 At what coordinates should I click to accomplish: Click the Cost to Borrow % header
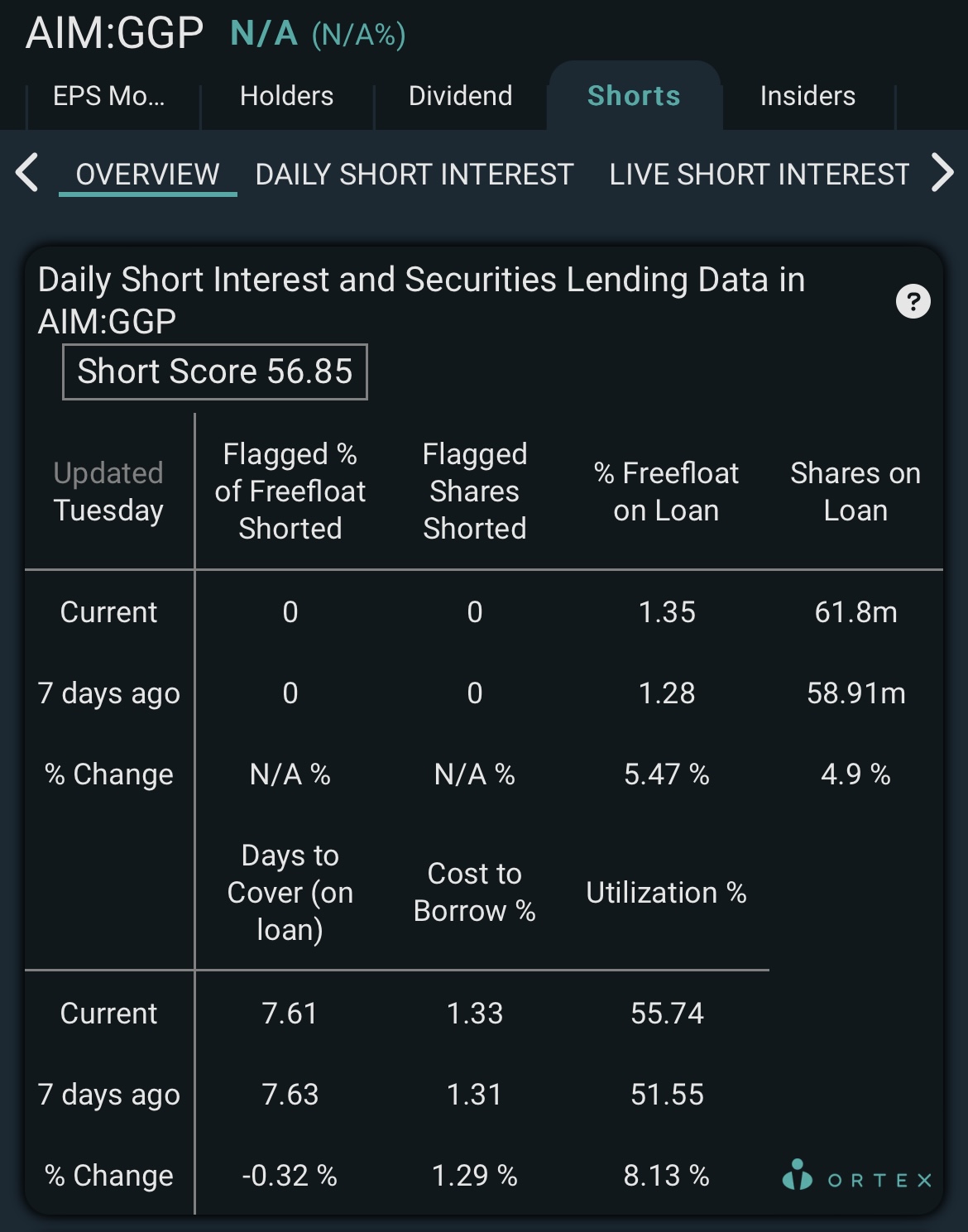[475, 892]
